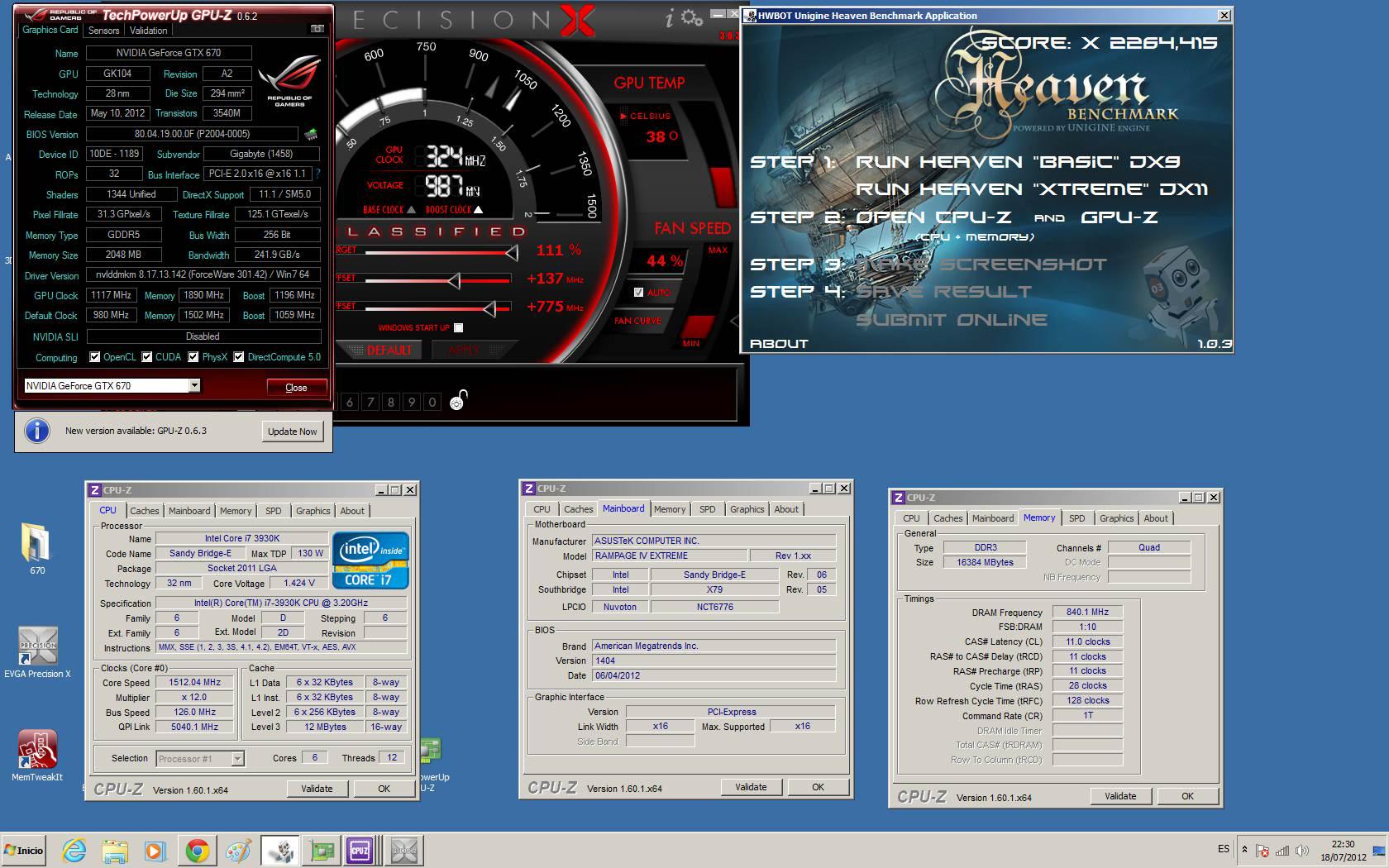This screenshot has width=1389, height=868.
Task: Open Windows Media Player from taskbar
Action: tap(155, 851)
